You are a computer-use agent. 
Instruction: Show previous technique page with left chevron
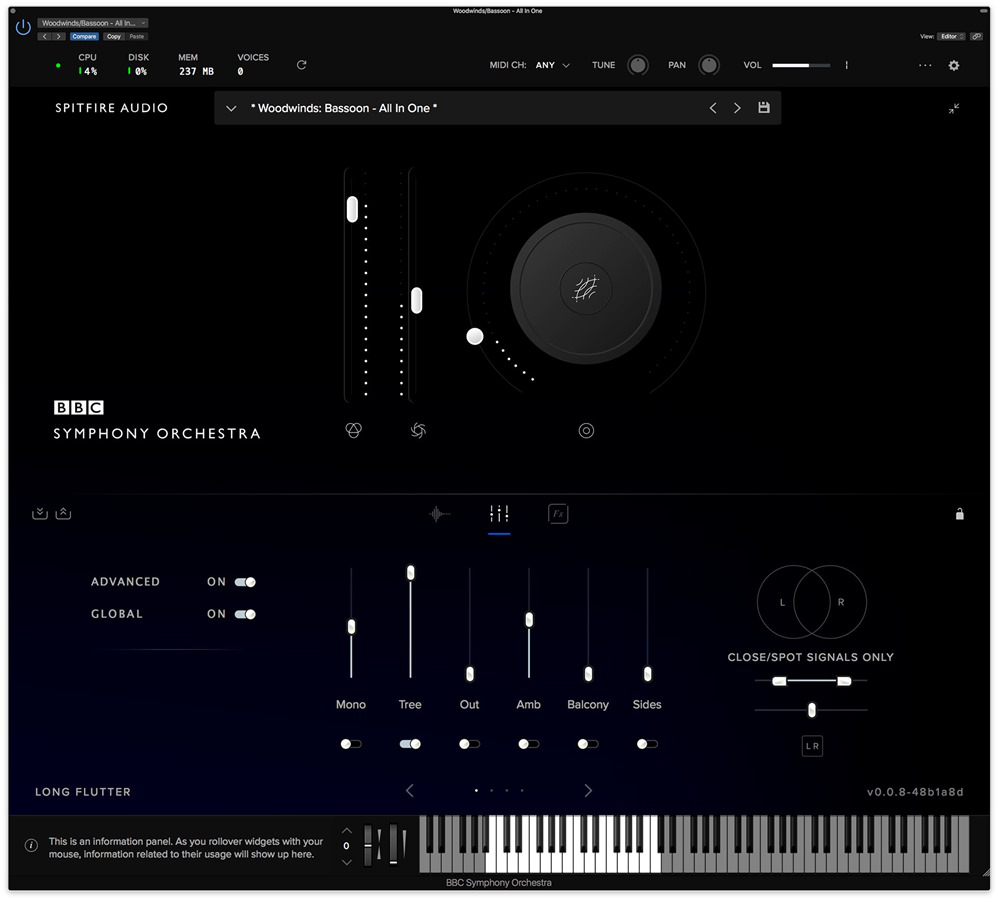(x=410, y=791)
